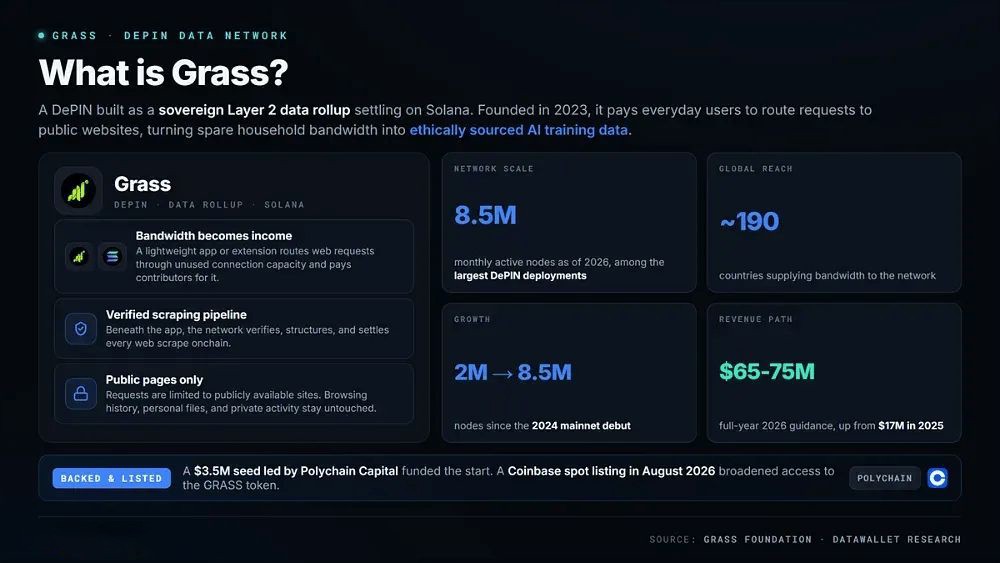Click the 8.5M network scale figure
The width and height of the screenshot is (1000, 563).
[x=485, y=215]
